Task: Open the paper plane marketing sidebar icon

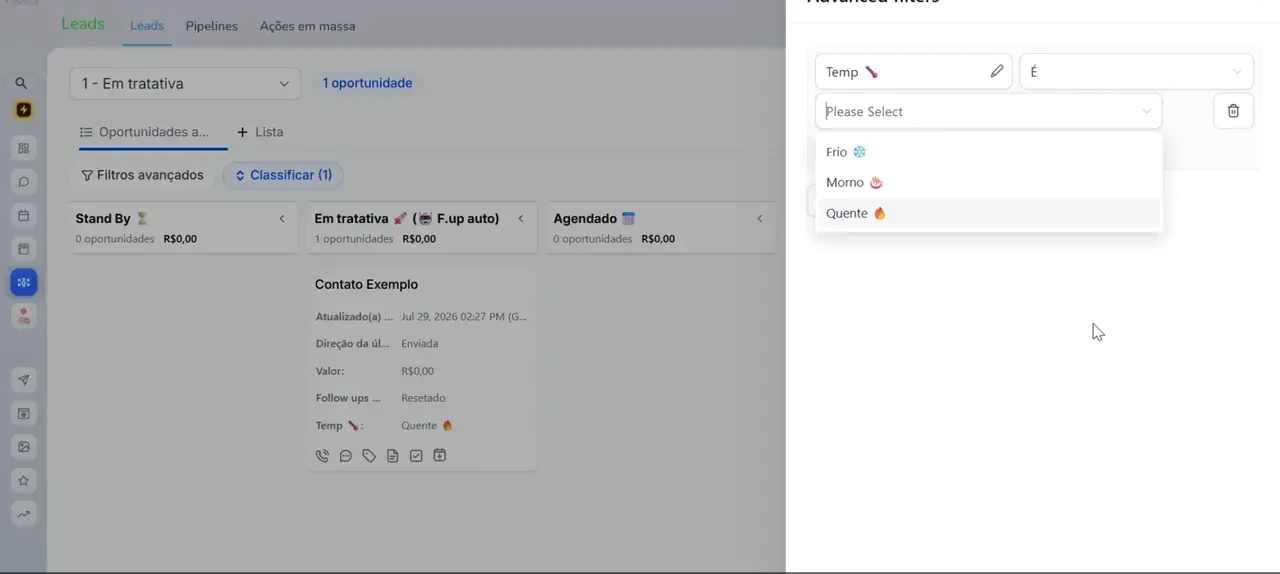Action: [x=23, y=380]
